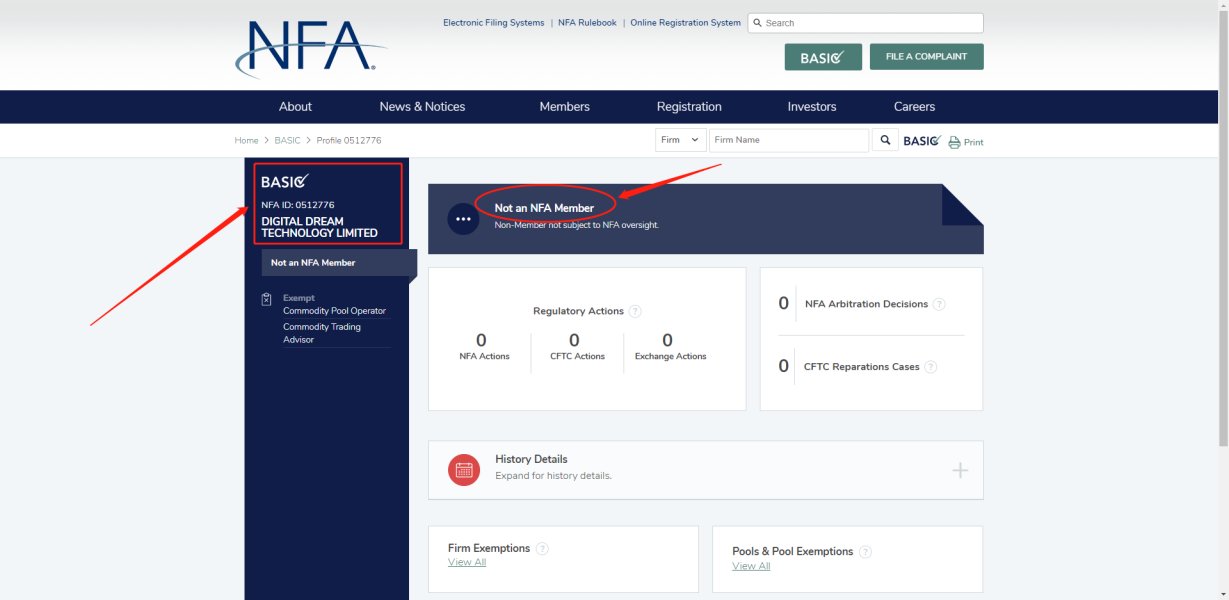The image size is (1229, 600).
Task: Click BASIC in the breadcrumb
Action: coord(288,141)
